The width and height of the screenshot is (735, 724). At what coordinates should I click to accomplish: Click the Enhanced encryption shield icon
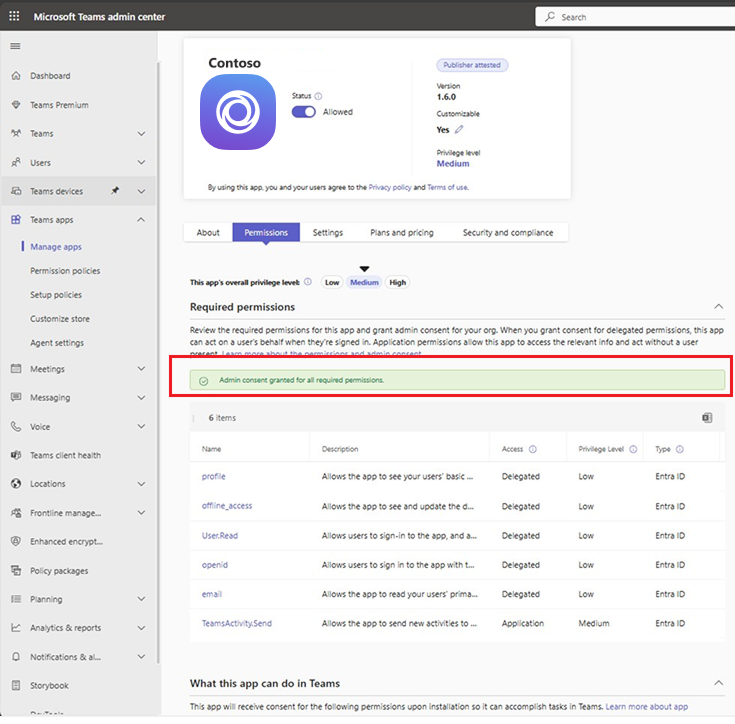pyautogui.click(x=16, y=541)
